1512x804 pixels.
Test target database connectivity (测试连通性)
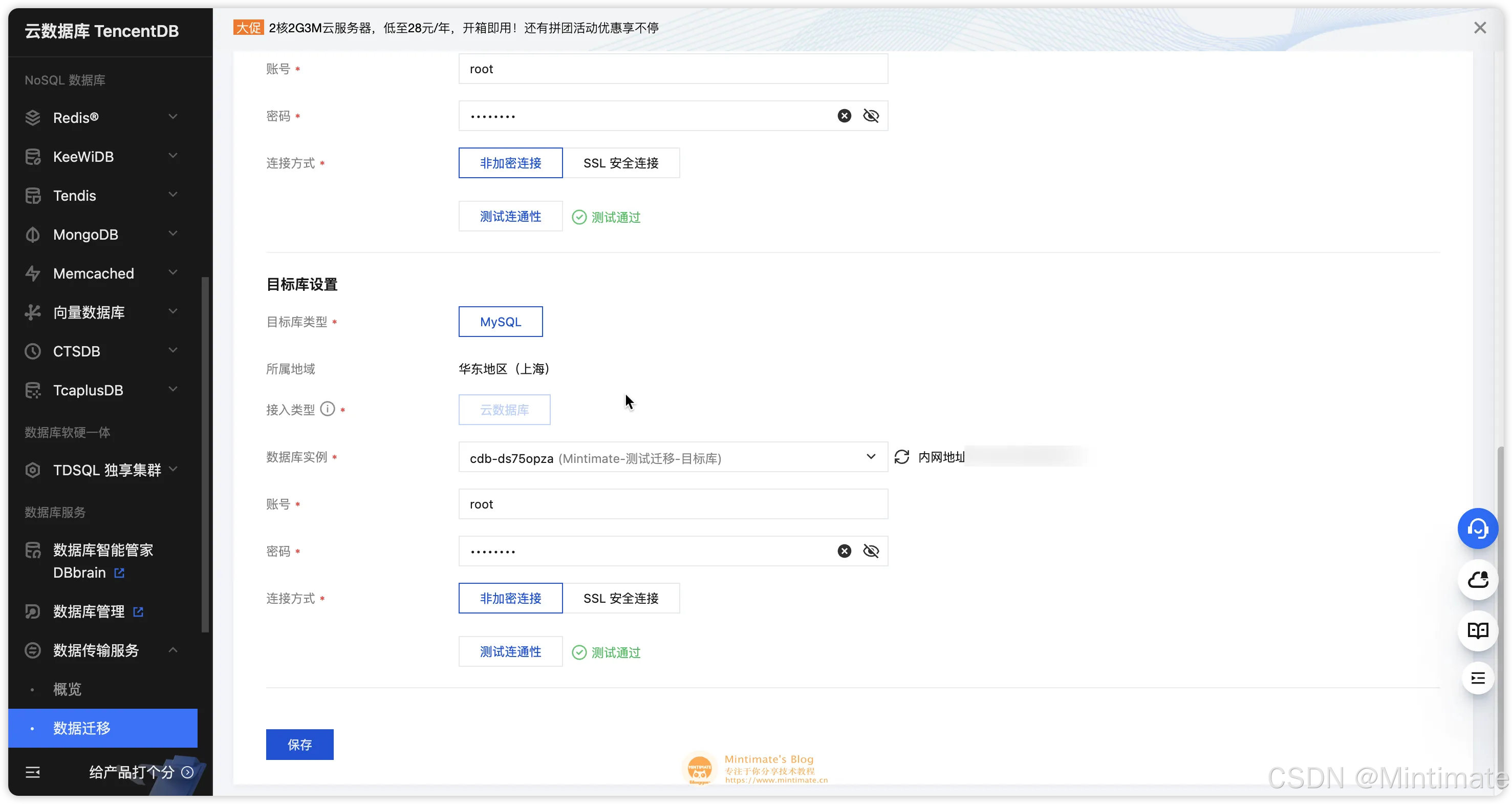click(x=510, y=651)
